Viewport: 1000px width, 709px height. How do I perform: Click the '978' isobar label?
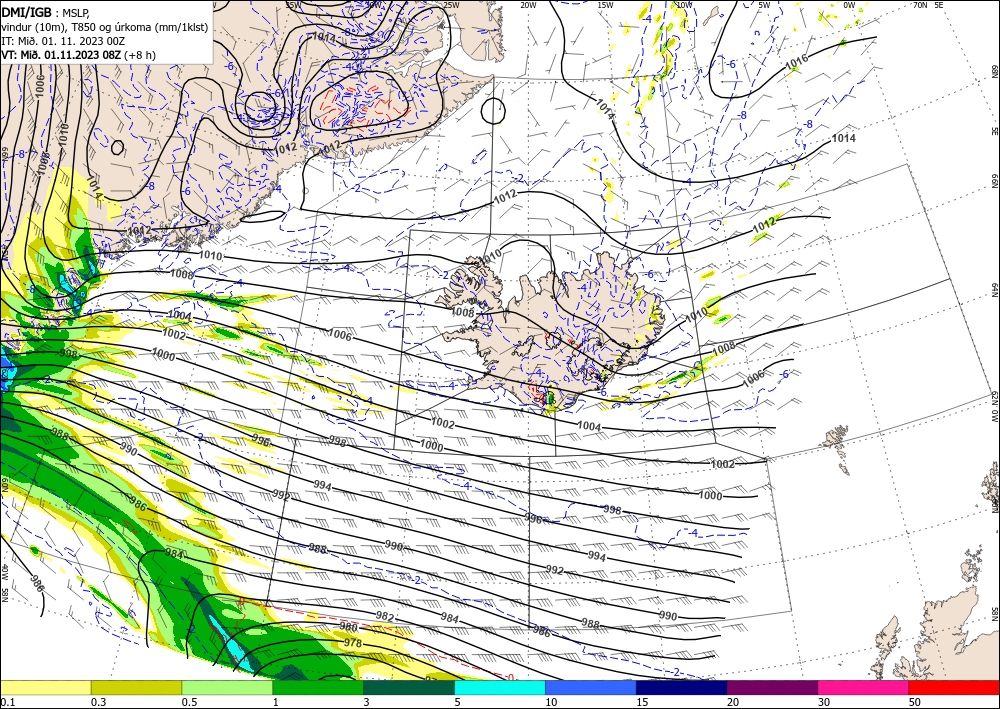(353, 643)
